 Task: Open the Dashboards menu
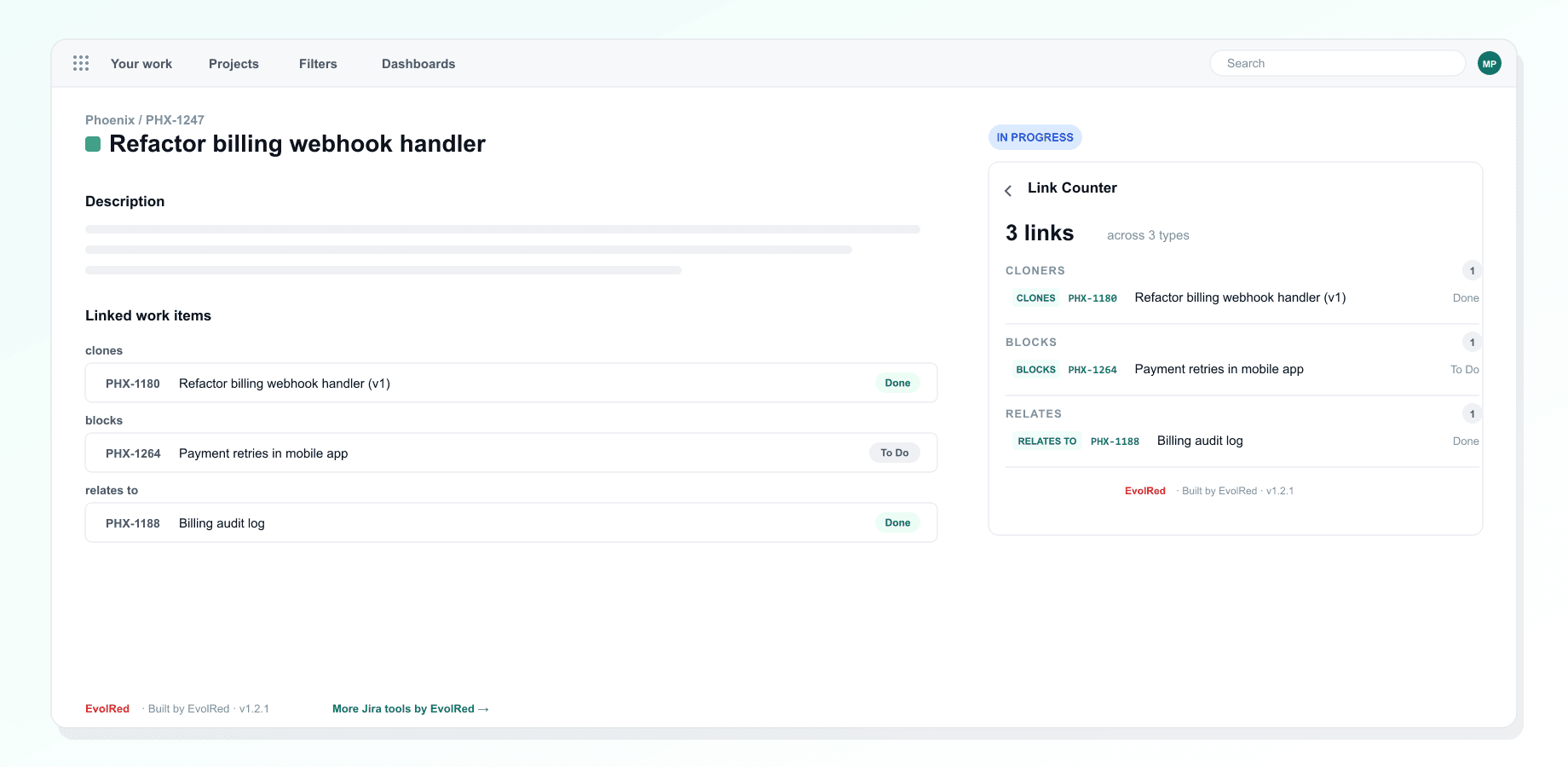(x=418, y=64)
